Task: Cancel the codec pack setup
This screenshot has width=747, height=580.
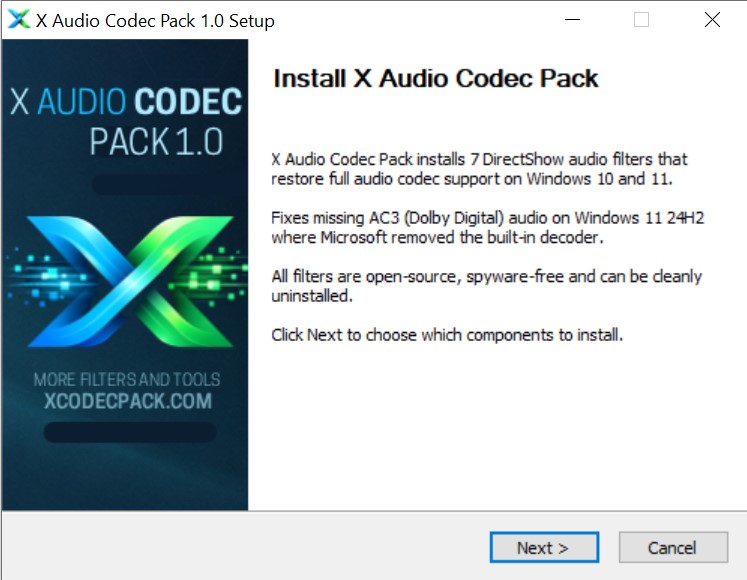Action: point(673,548)
